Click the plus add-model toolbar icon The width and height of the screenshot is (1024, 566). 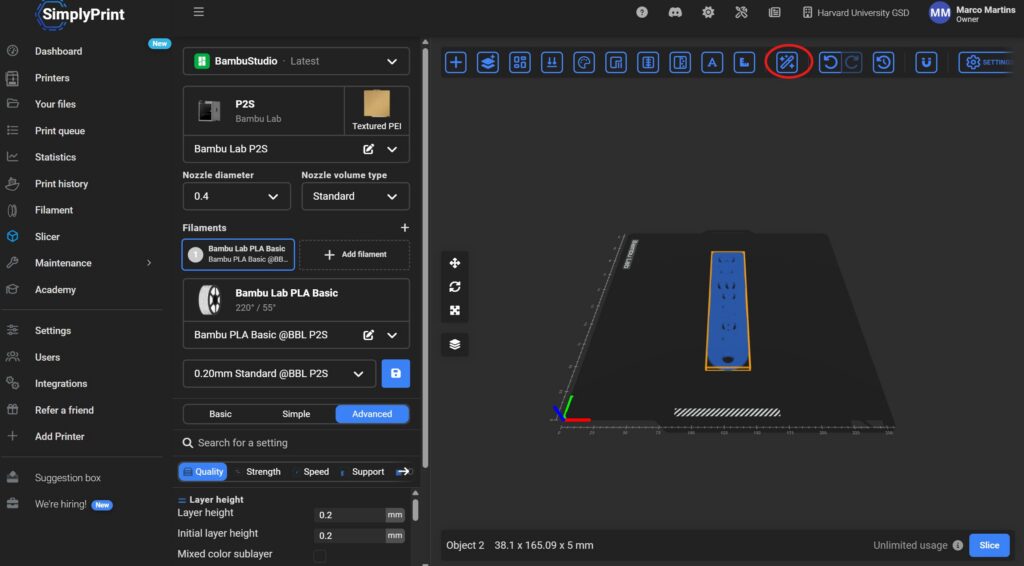click(x=455, y=63)
